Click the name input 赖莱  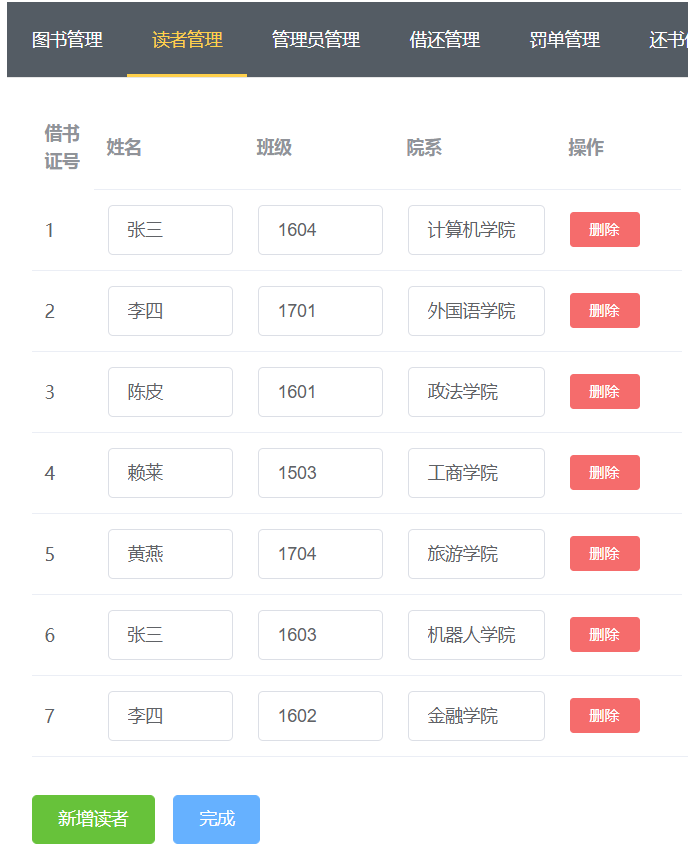170,473
